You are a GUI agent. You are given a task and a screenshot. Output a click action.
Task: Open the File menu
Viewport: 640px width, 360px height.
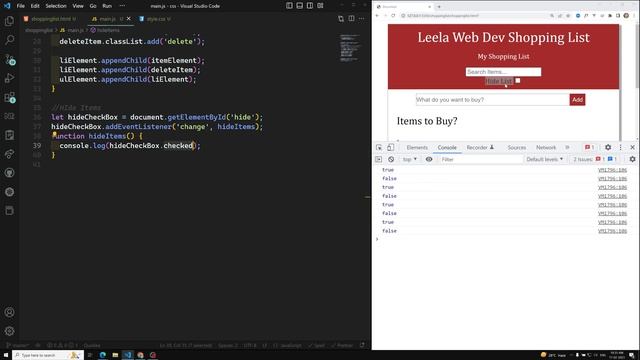(20, 6)
